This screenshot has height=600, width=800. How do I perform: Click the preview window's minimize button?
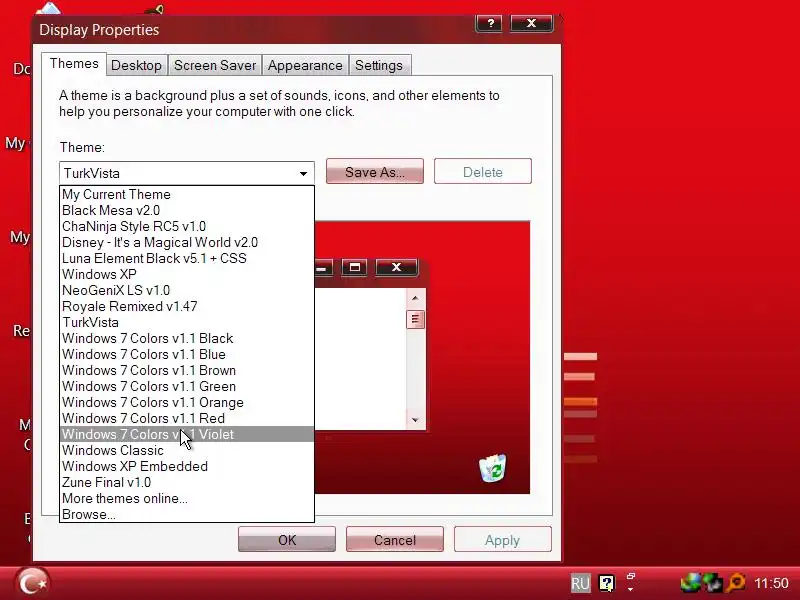pyautogui.click(x=323, y=267)
